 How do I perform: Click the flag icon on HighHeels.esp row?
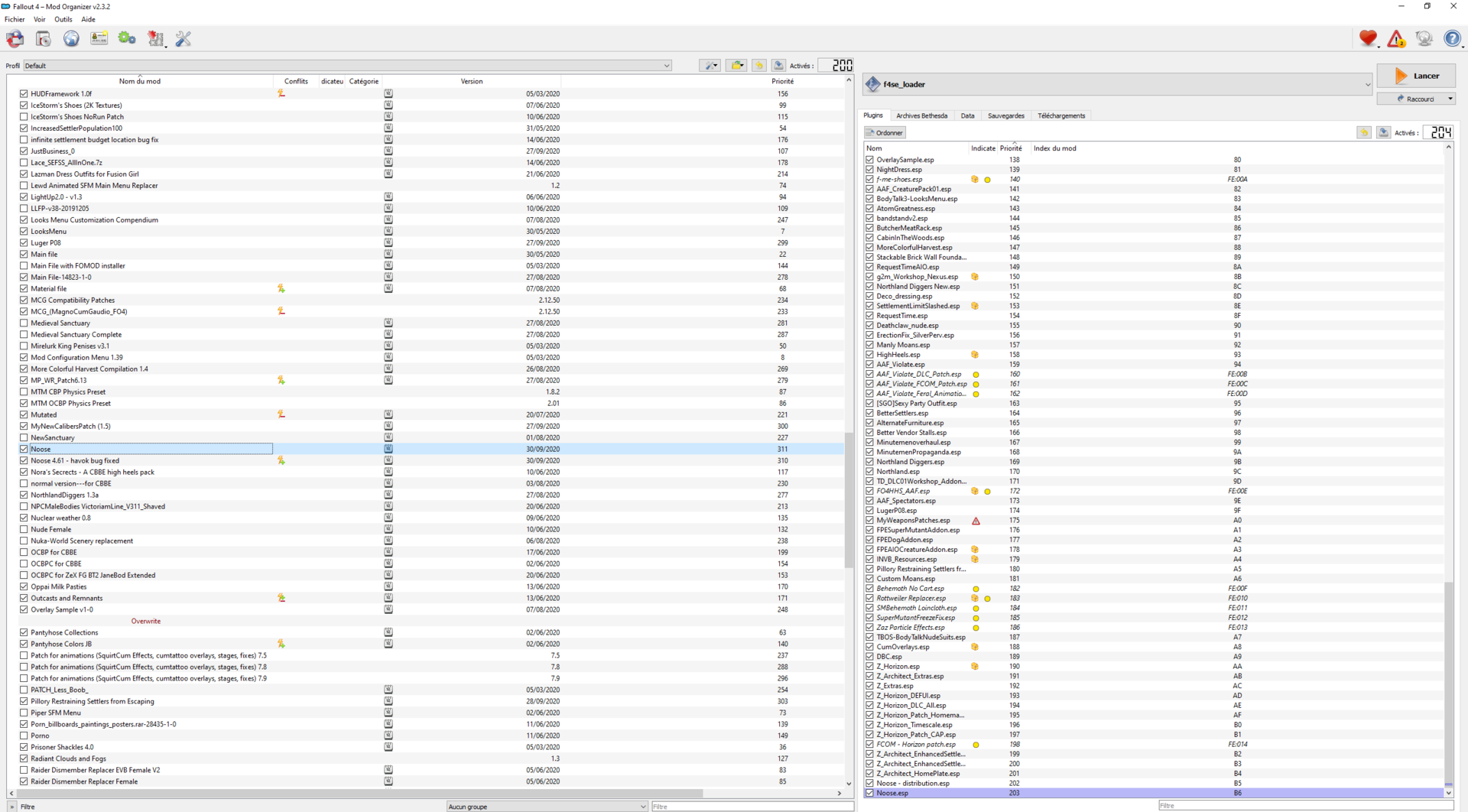point(975,355)
